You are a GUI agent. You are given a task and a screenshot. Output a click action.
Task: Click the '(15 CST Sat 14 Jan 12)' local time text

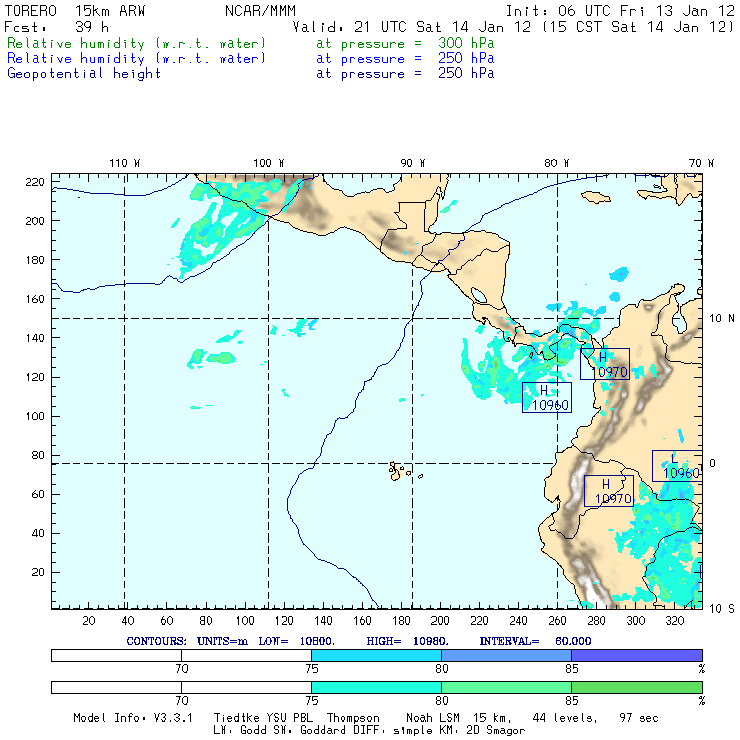pyautogui.click(x=638, y=27)
